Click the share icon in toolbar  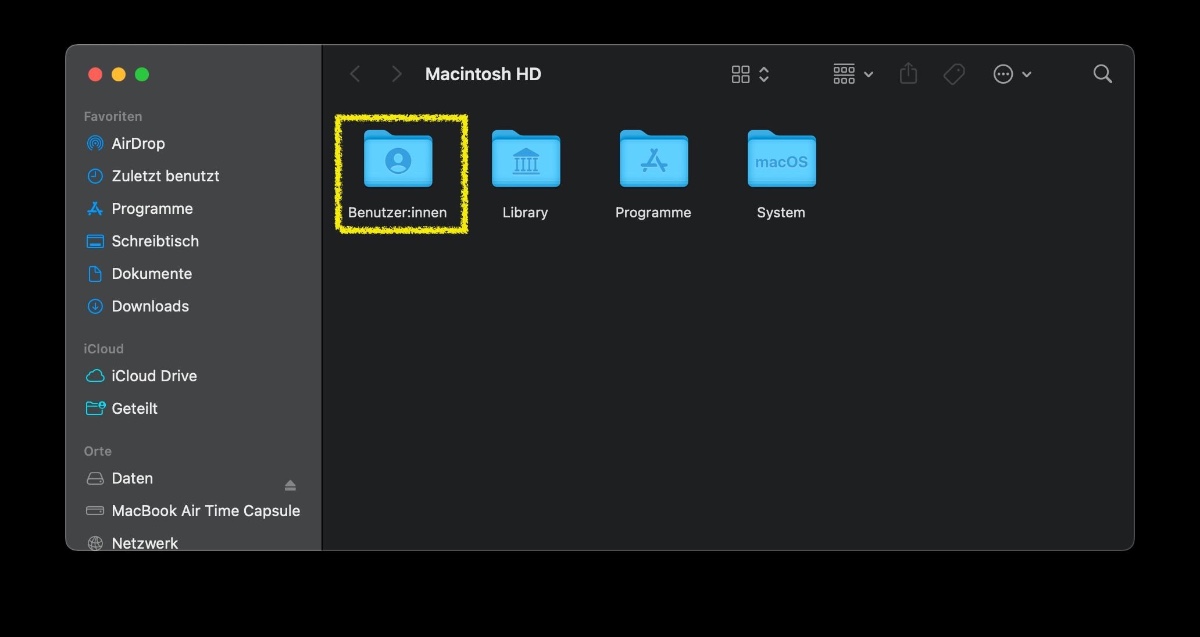[908, 74]
